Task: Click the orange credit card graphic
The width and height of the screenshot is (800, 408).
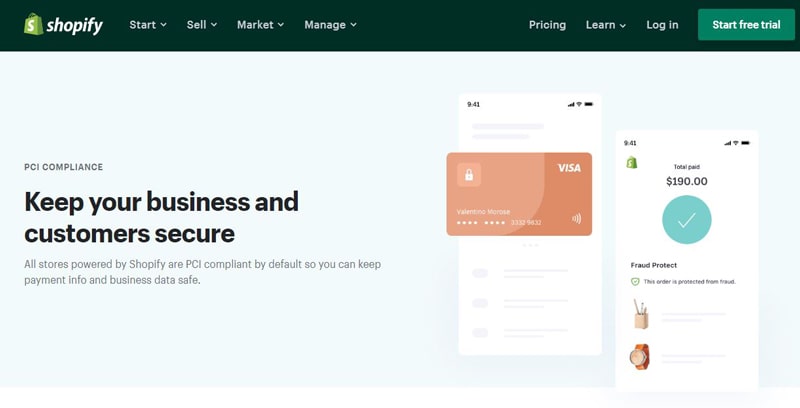Action: tap(519, 194)
